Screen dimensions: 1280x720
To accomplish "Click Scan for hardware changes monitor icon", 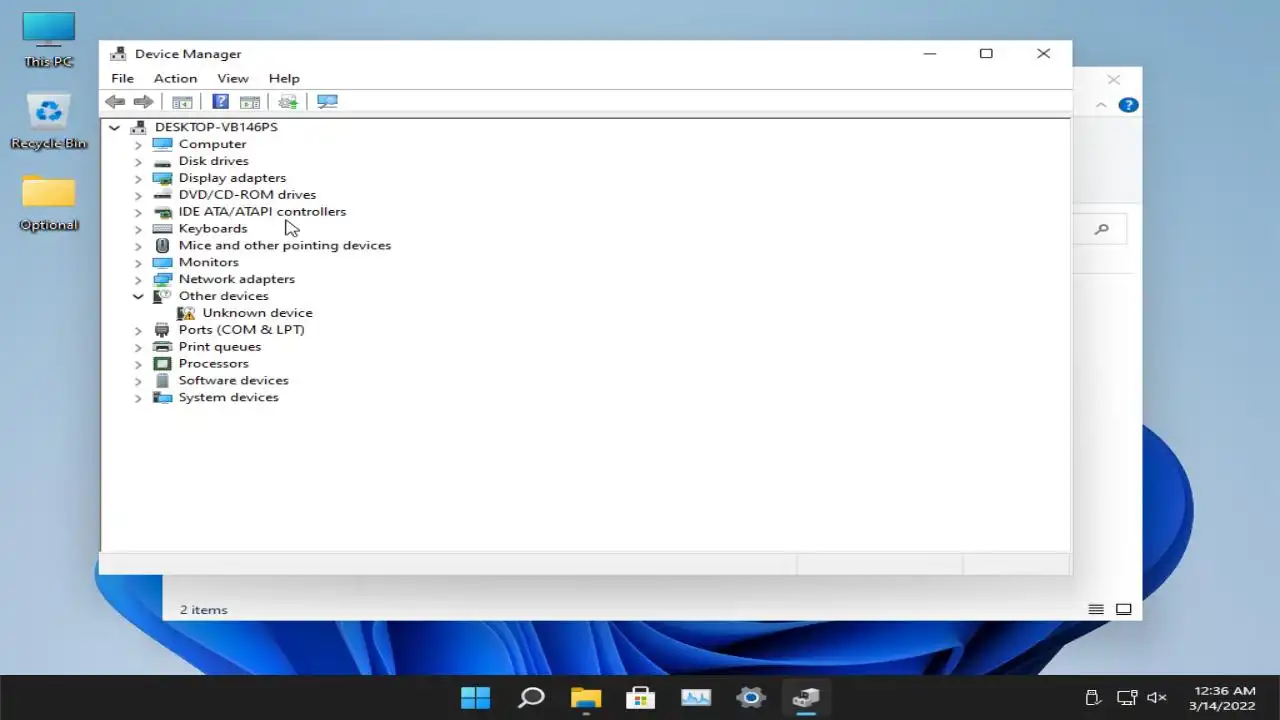I will 327,101.
